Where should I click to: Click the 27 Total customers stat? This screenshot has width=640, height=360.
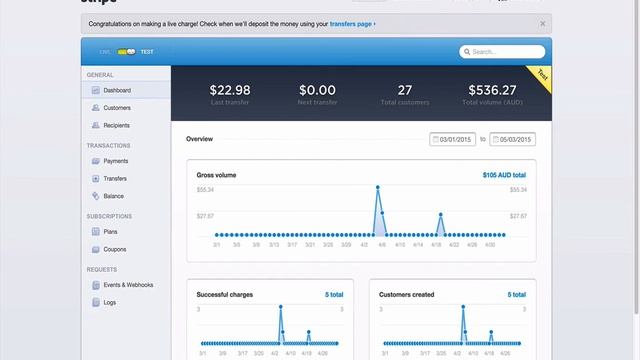click(x=405, y=94)
